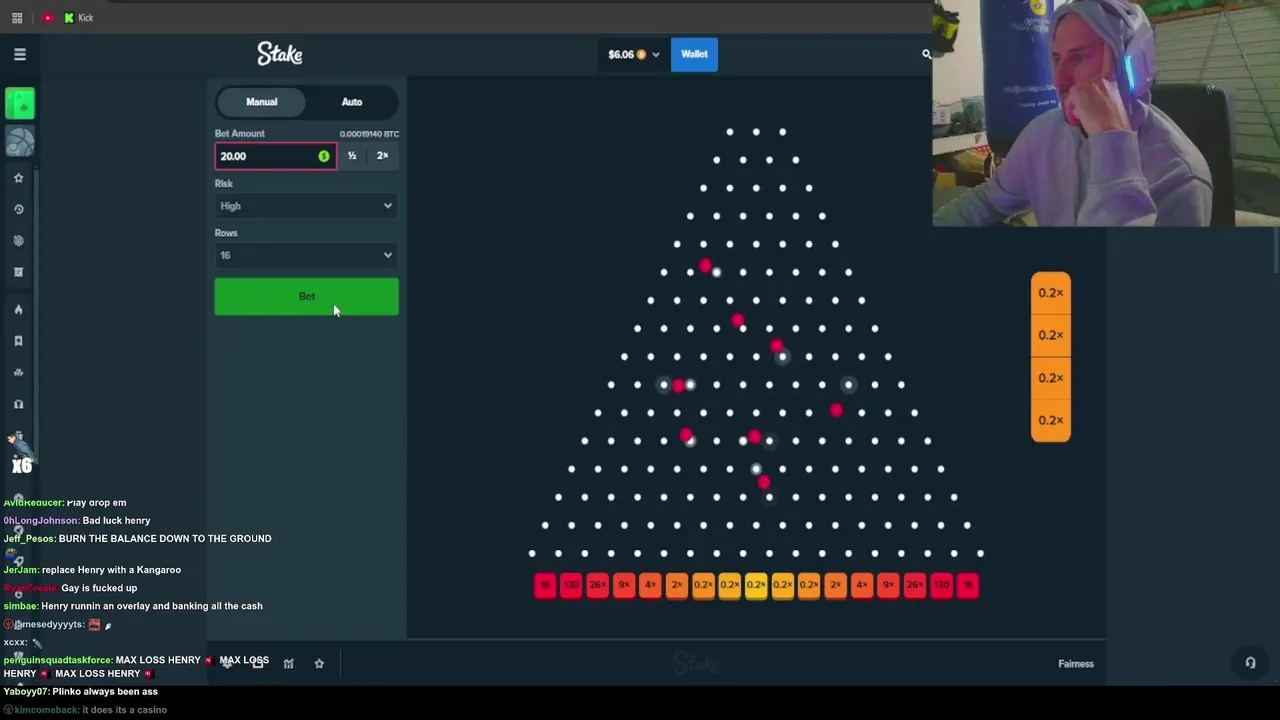Open My Bets receipt sidebar icon
1280x720 pixels.
pyautogui.click(x=18, y=272)
